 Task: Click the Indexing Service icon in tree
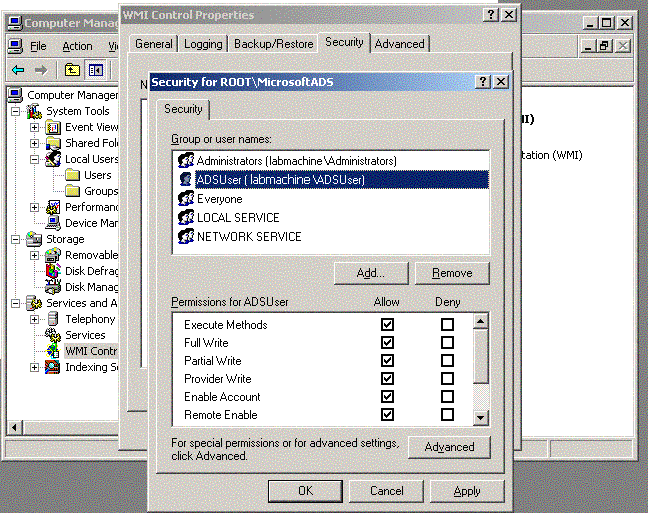pos(53,367)
